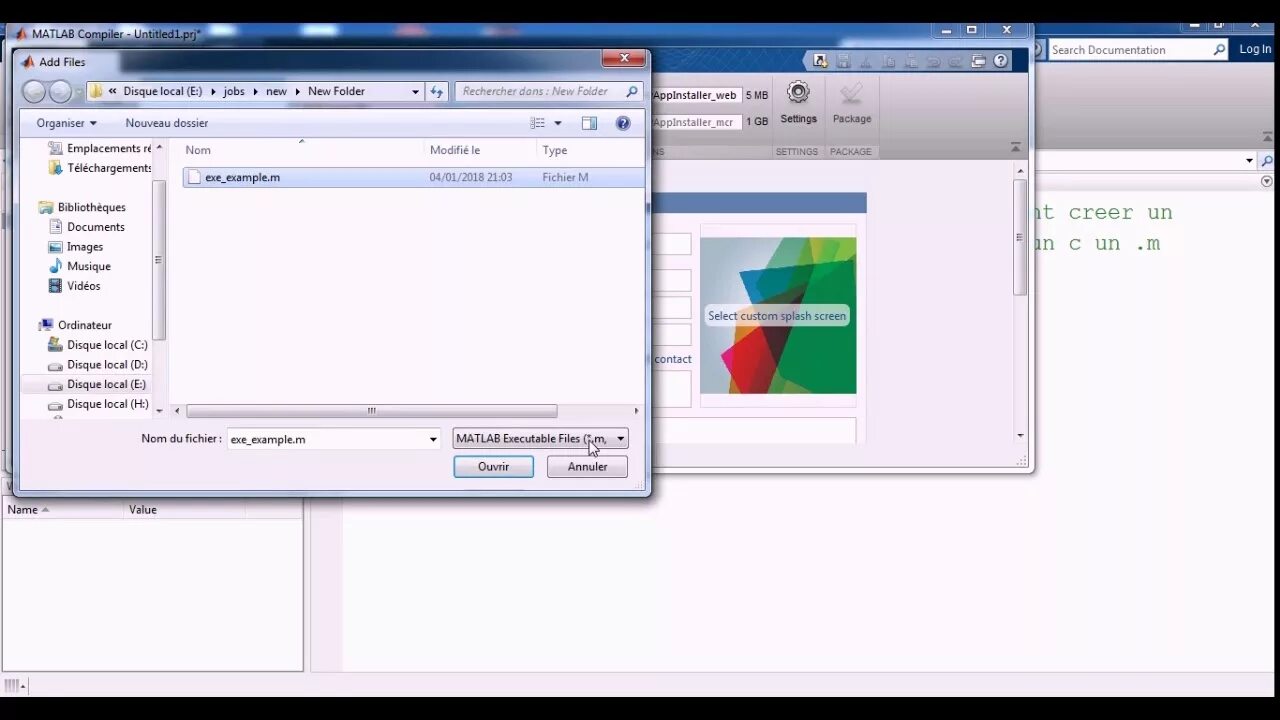The height and width of the screenshot is (720, 1280).
Task: Go forward with the Add Files forward arrow
Action: [x=60, y=92]
